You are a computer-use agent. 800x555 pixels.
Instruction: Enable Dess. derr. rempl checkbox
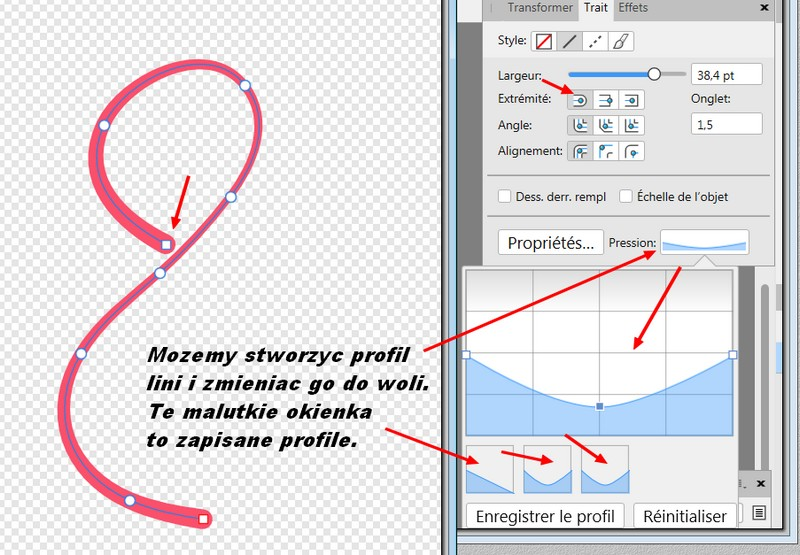coord(504,196)
